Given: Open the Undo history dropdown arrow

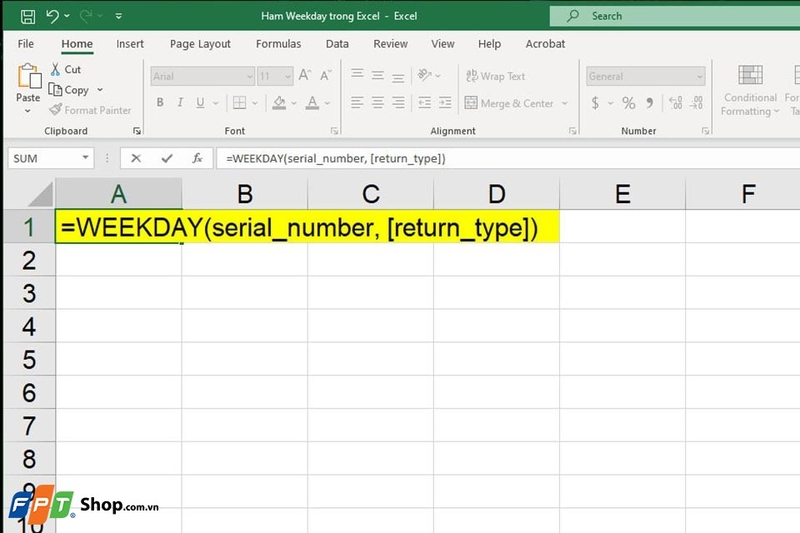Looking at the screenshot, I should click(67, 16).
